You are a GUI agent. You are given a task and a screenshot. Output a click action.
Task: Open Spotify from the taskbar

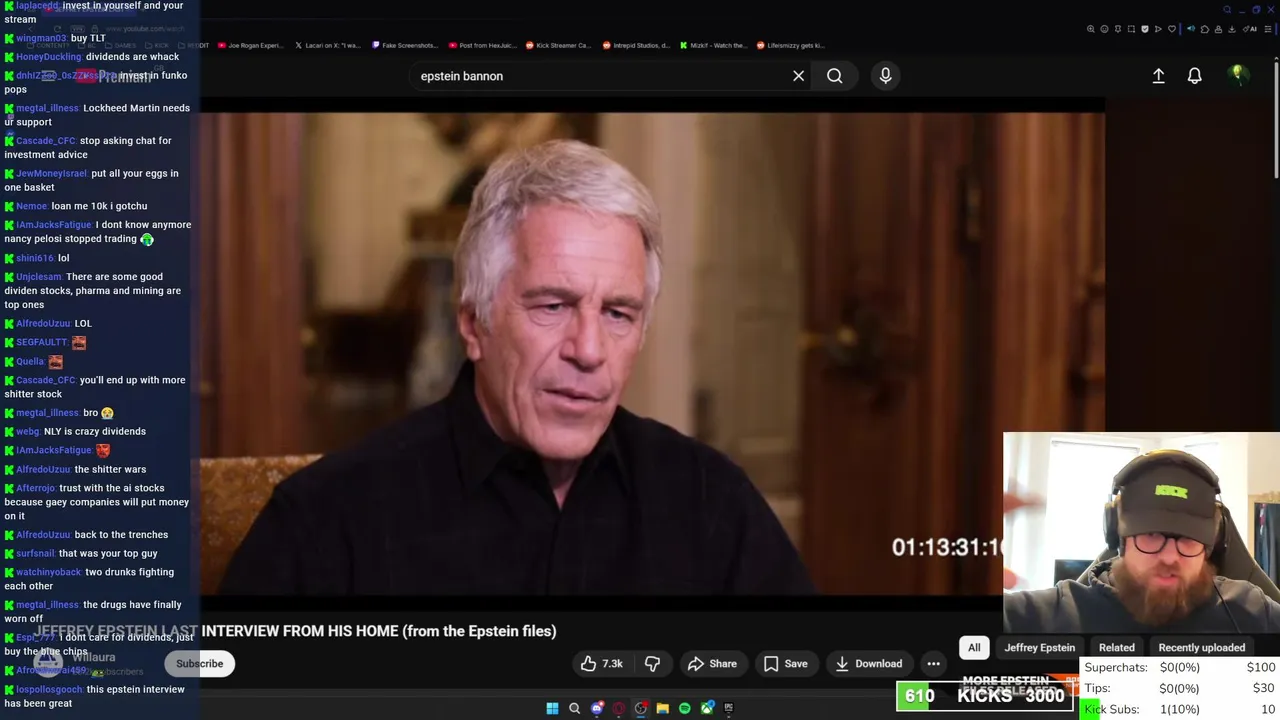[x=684, y=708]
